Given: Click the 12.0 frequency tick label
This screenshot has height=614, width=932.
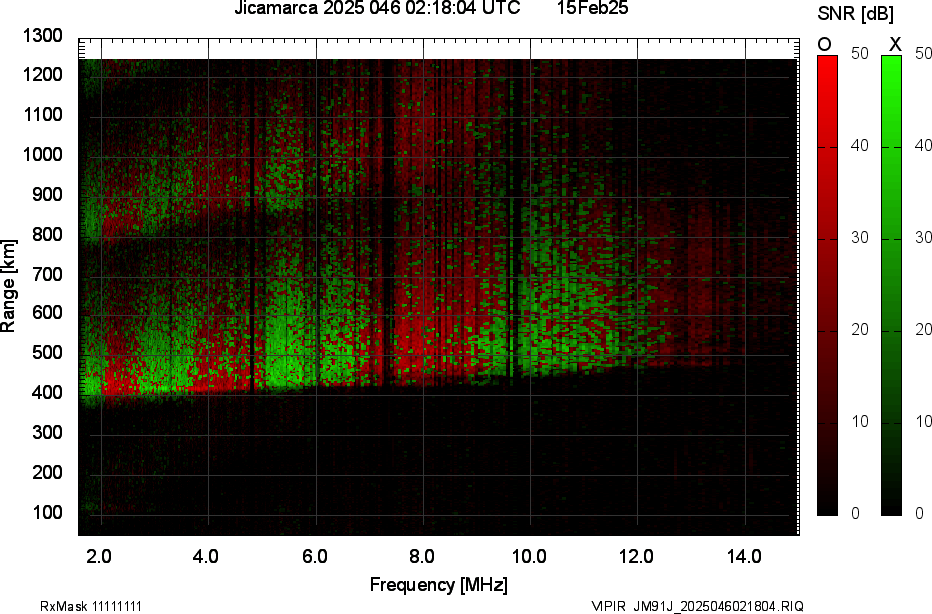Looking at the screenshot, I should pos(637,556).
